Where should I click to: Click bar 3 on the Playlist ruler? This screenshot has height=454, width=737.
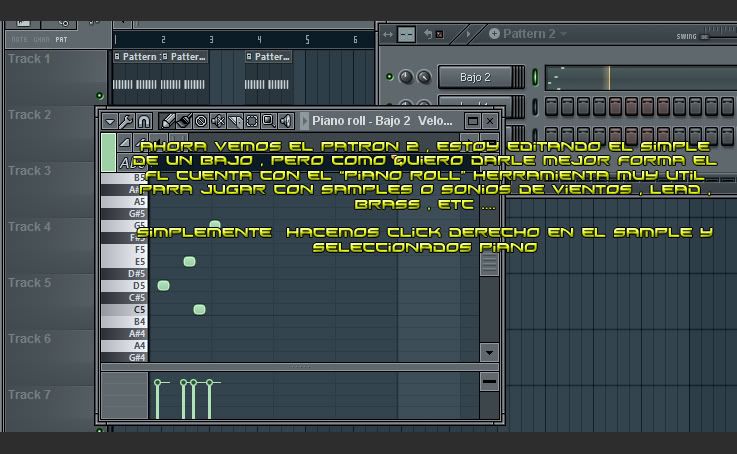(212, 39)
